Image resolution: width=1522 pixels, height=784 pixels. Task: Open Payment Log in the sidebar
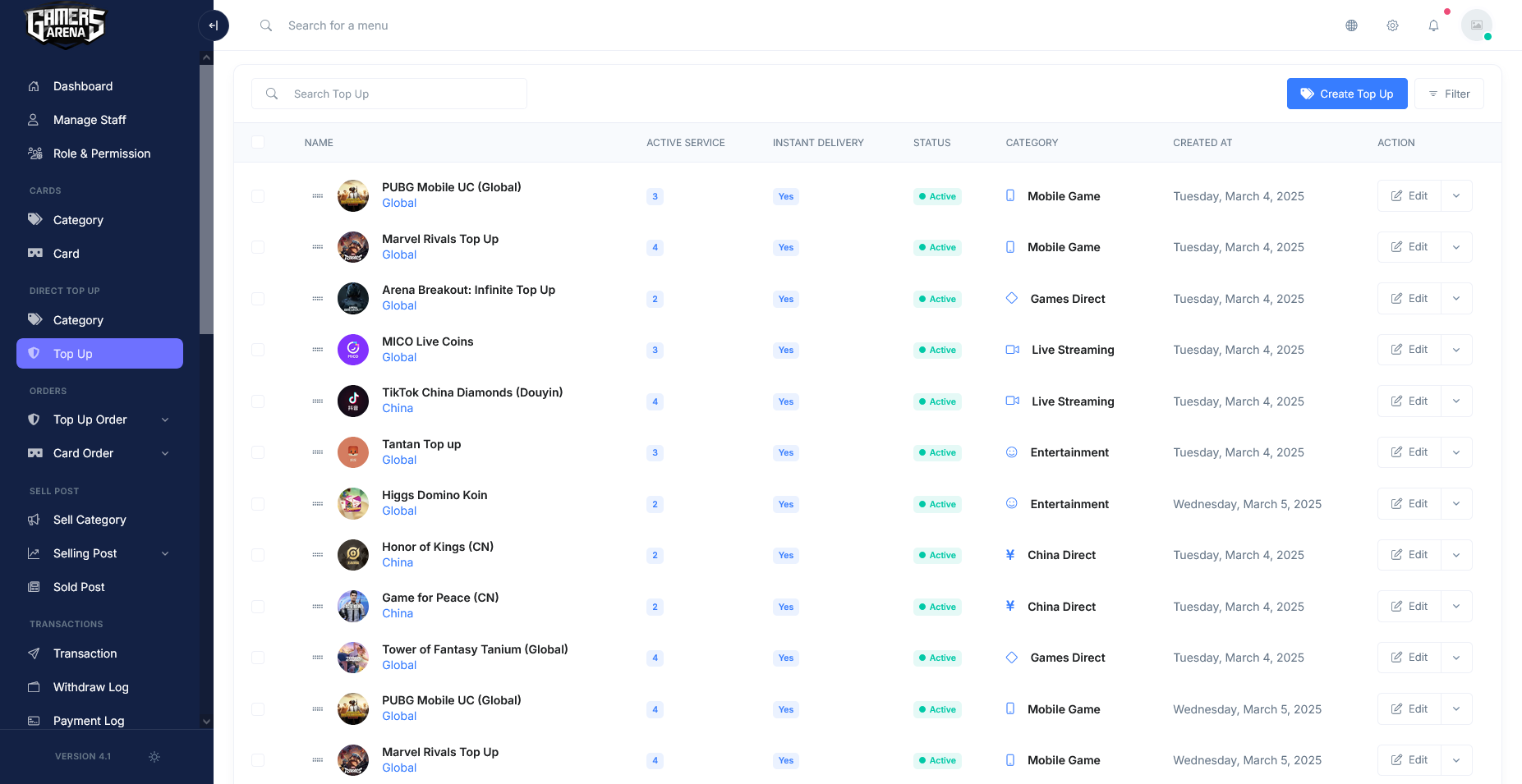pos(99,721)
